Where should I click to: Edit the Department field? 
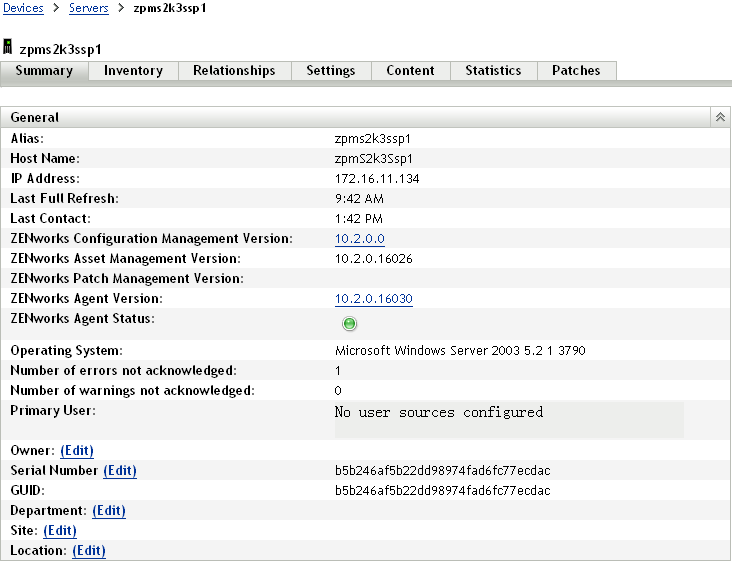pyautogui.click(x=109, y=511)
